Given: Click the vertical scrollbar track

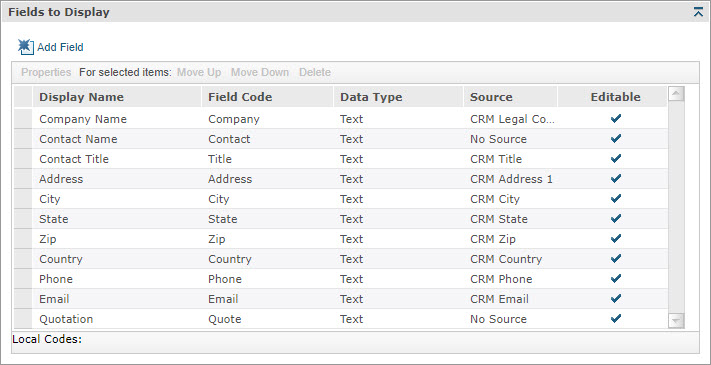Looking at the screenshot, I should coord(676,207).
